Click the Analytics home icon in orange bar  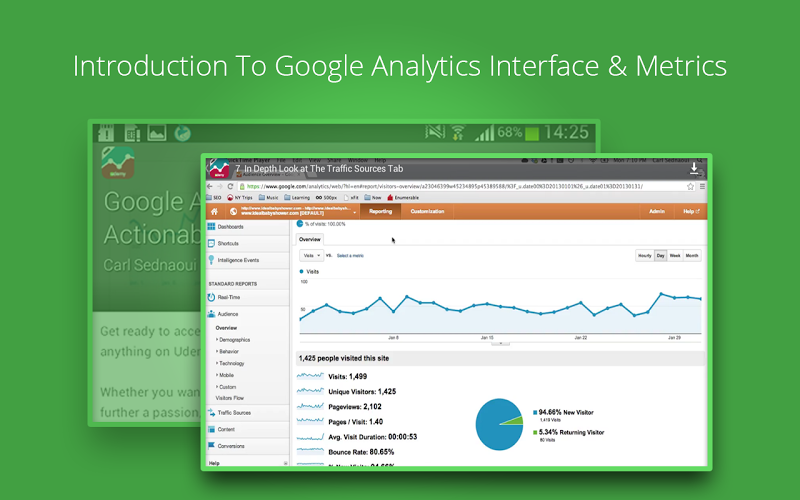(x=214, y=211)
